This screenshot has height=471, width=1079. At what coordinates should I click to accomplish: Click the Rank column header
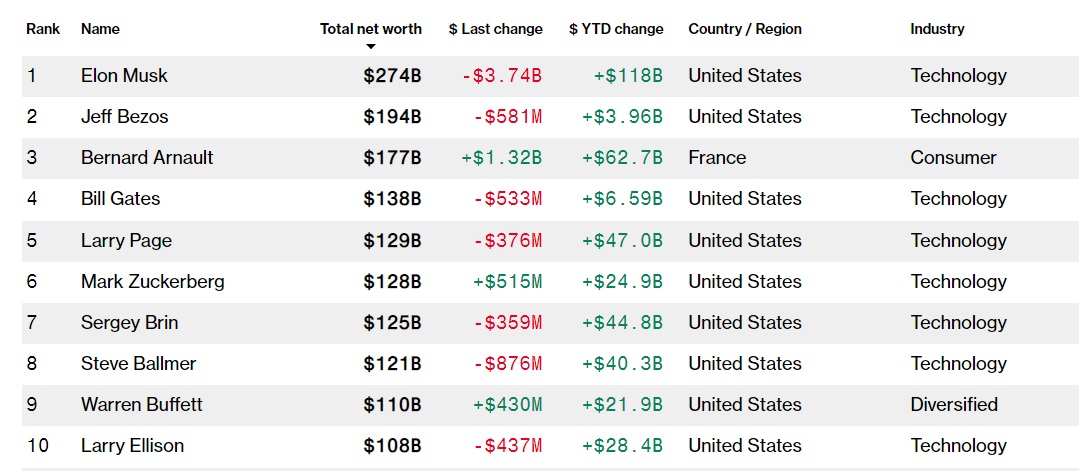point(43,29)
